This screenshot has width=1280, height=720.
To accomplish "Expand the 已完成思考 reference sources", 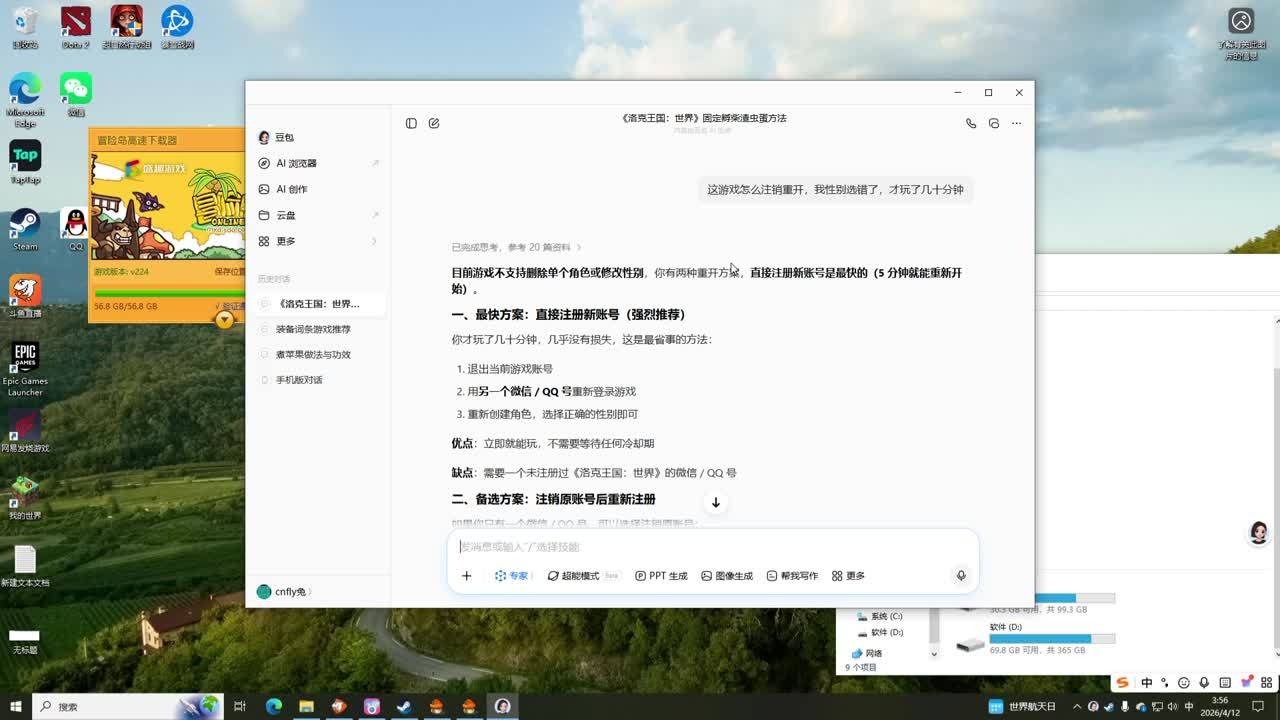I will tap(515, 247).
